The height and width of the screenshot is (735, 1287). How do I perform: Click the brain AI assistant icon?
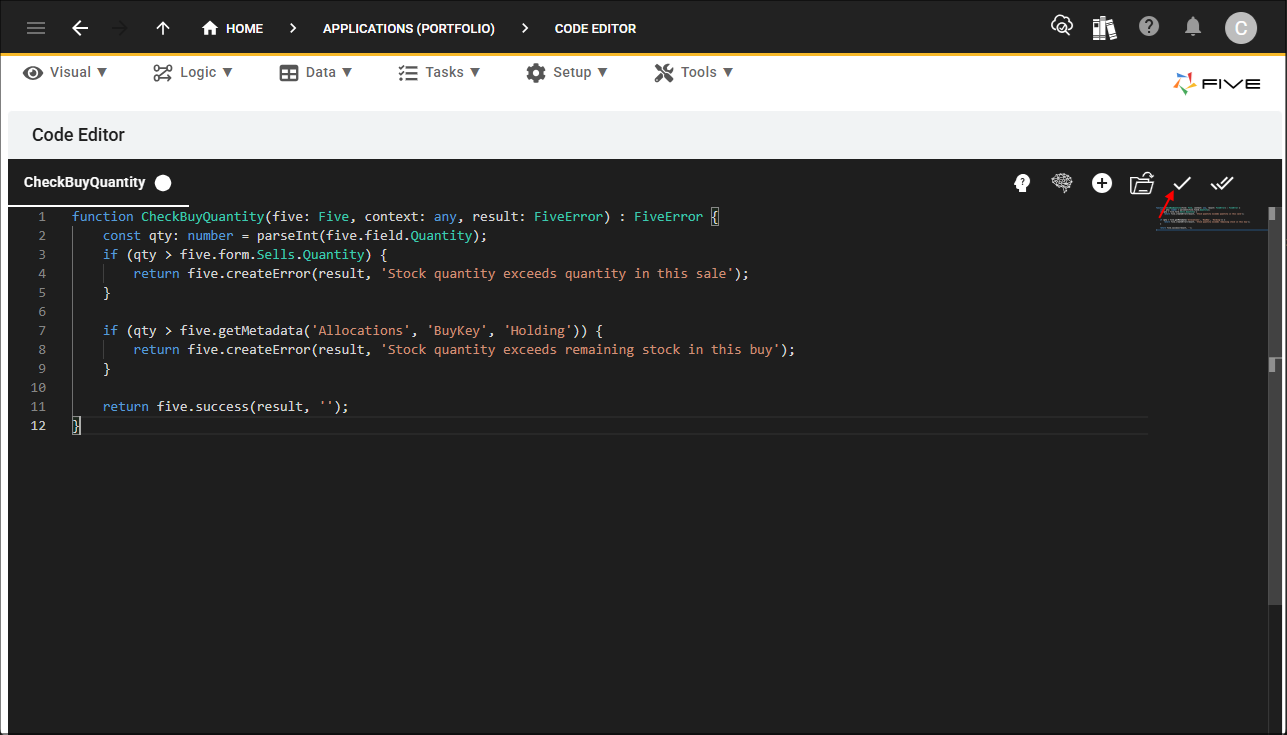(x=1062, y=183)
